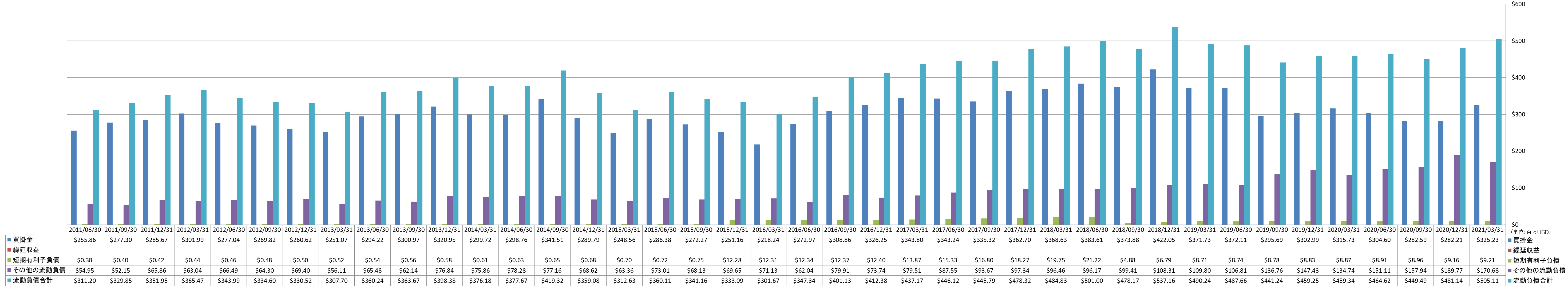Image resolution: width=1568 pixels, height=286 pixels.
Task: Select the $419.32 total current liabilities cell
Action: [552, 280]
